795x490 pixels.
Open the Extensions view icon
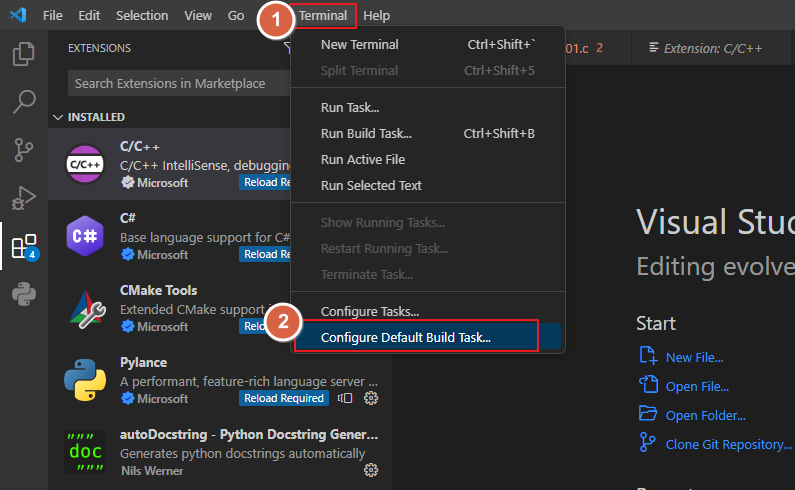click(x=24, y=246)
